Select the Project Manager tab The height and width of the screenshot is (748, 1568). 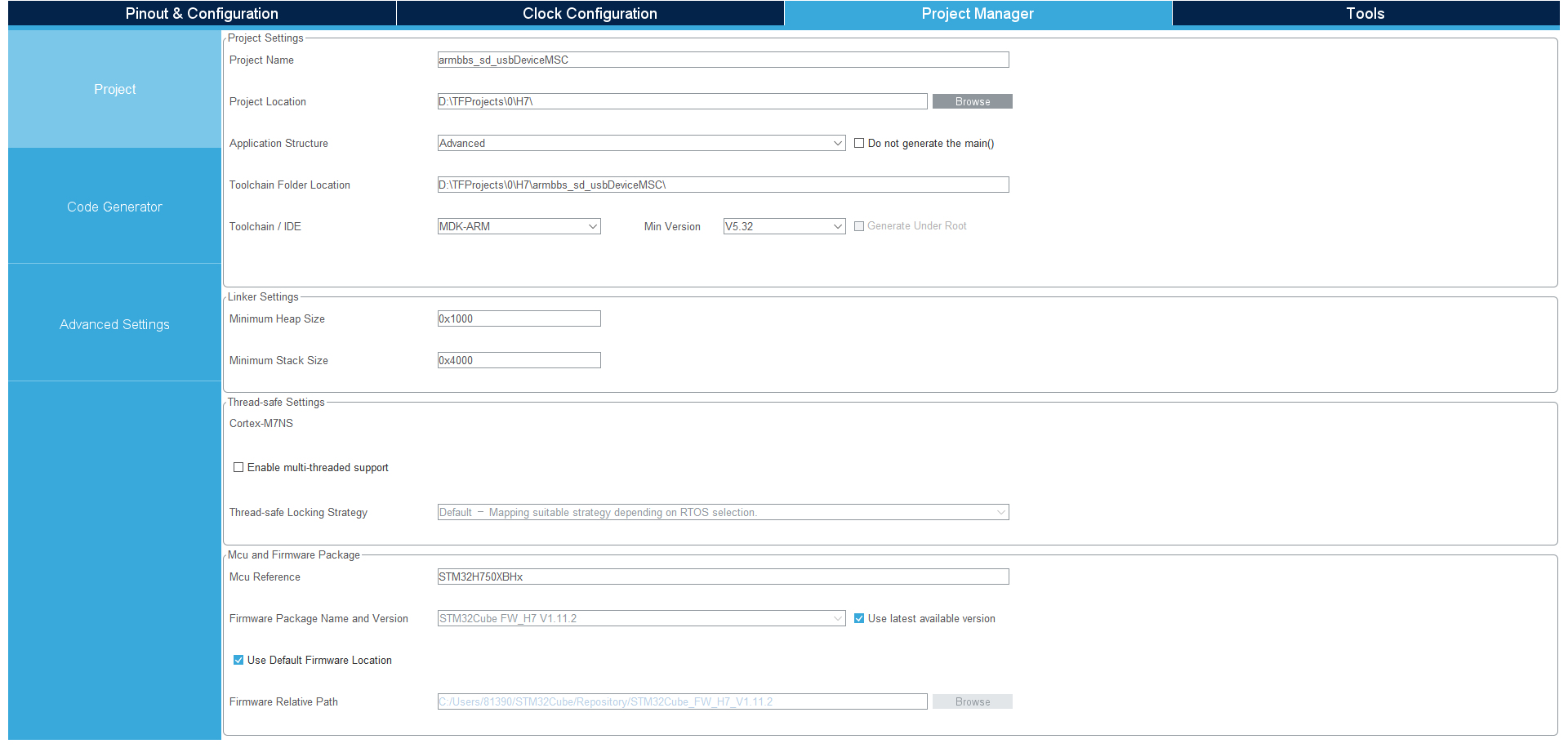click(978, 13)
